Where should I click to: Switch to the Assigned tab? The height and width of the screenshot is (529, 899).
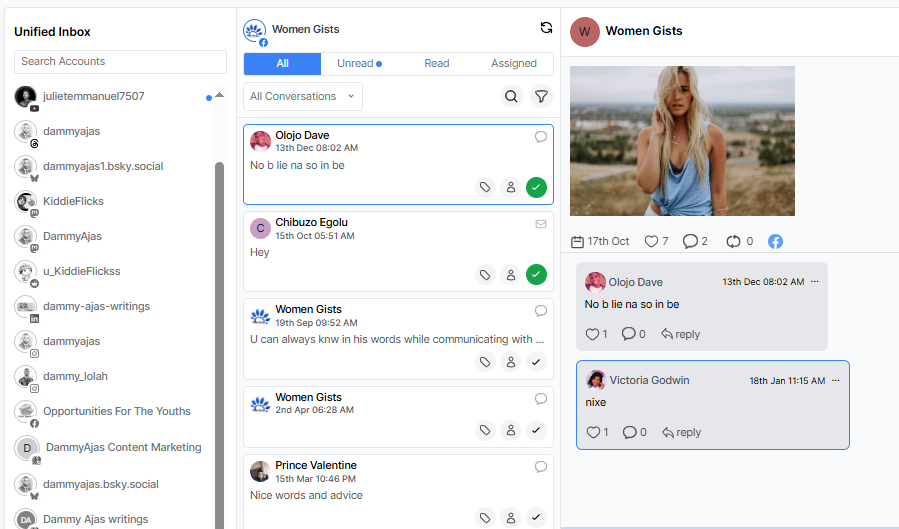pos(514,64)
